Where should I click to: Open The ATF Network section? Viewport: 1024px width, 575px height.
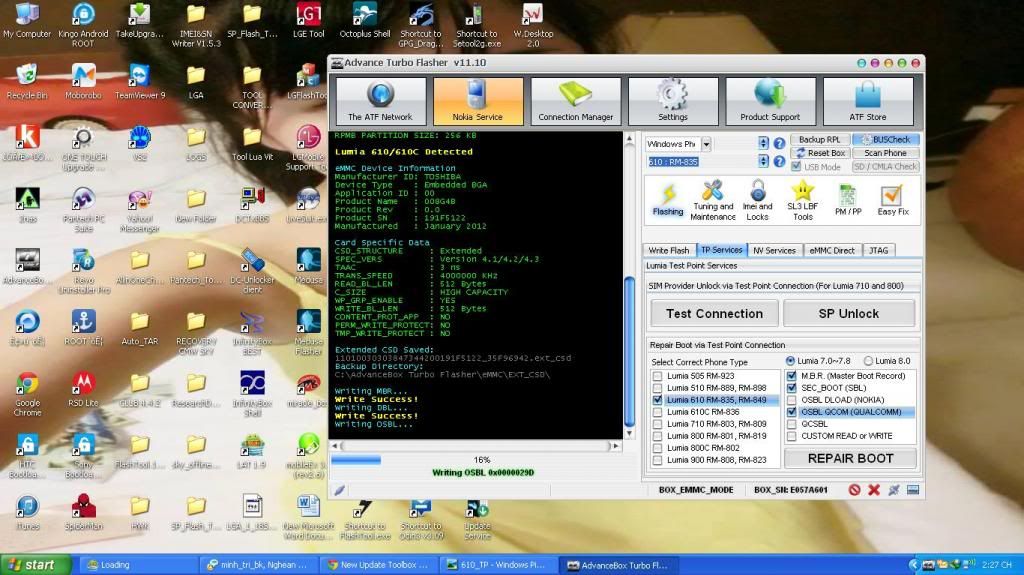(x=381, y=101)
